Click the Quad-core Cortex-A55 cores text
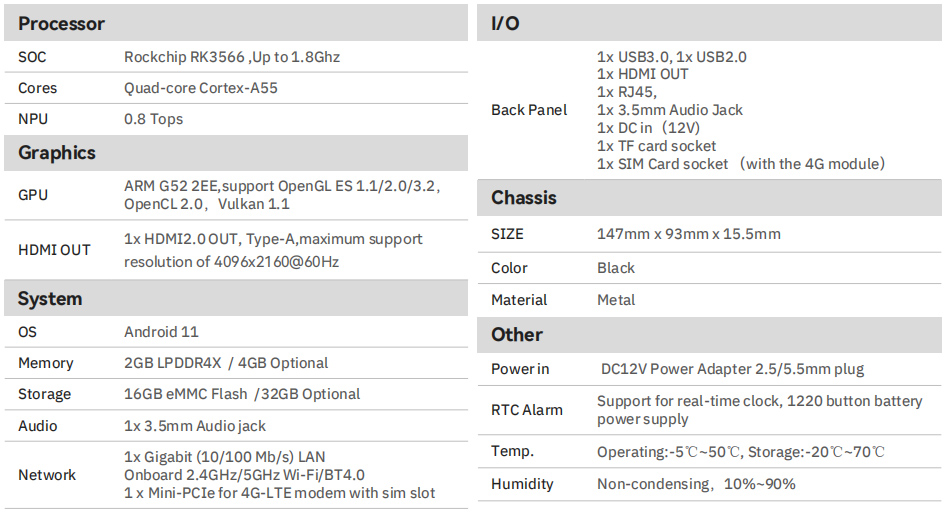 201,88
